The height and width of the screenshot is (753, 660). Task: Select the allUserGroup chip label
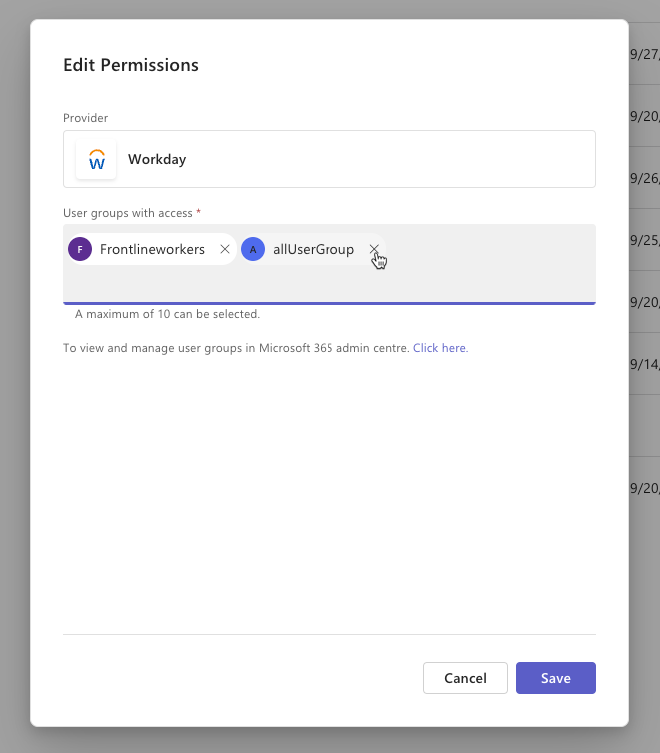313,249
